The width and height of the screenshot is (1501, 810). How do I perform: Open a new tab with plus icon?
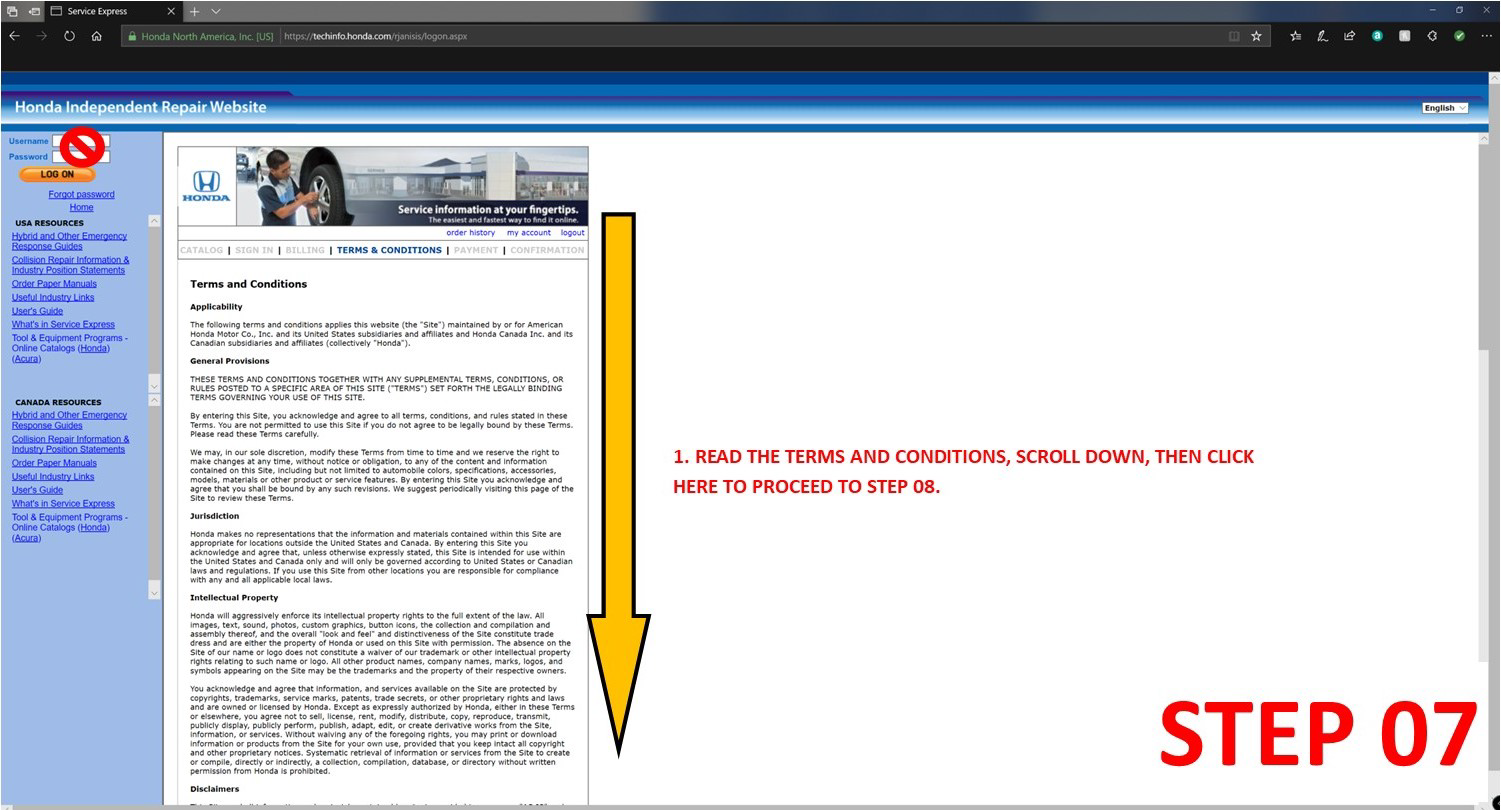click(x=194, y=11)
